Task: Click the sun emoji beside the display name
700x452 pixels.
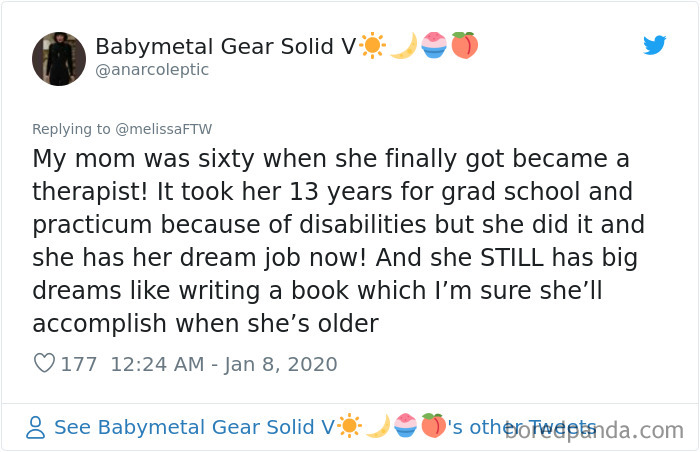Action: pos(372,46)
